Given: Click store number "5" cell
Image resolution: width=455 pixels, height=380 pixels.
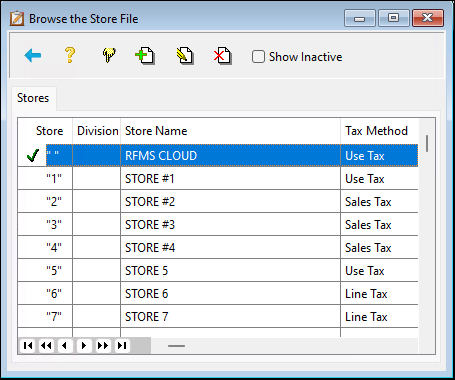Looking at the screenshot, I should [x=45, y=271].
